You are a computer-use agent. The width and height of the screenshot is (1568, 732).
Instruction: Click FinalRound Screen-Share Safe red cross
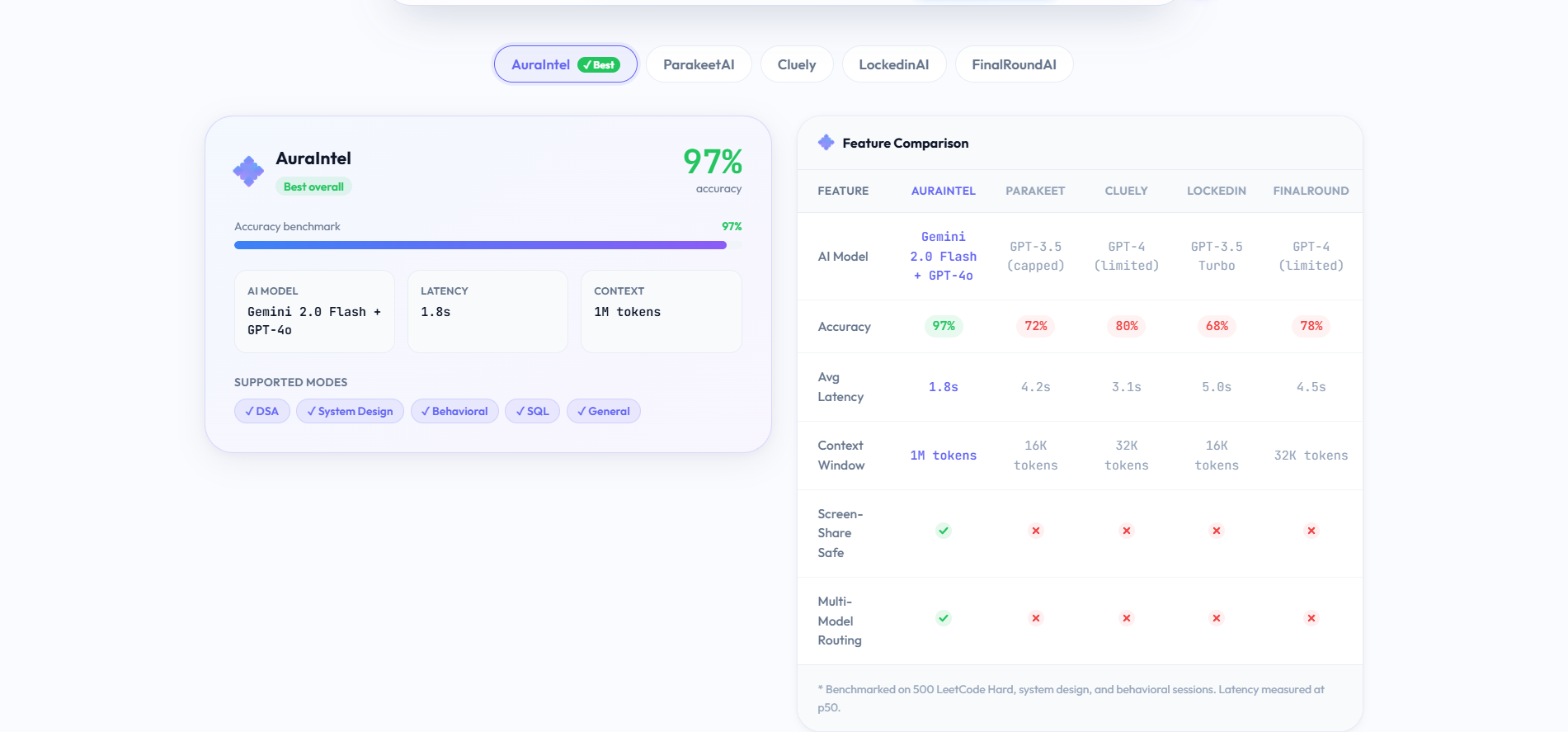[x=1311, y=531]
